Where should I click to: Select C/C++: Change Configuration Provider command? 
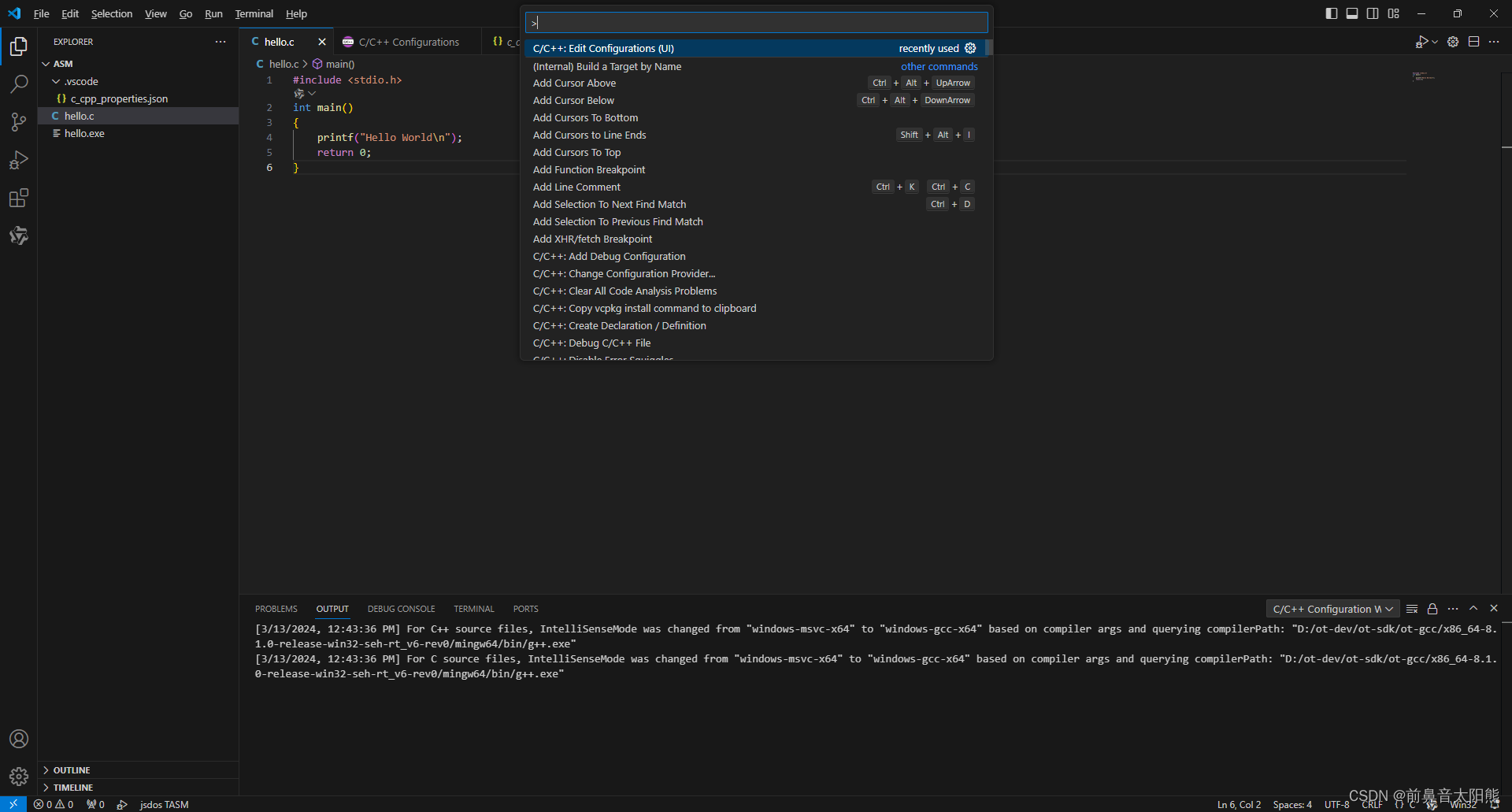click(754, 273)
